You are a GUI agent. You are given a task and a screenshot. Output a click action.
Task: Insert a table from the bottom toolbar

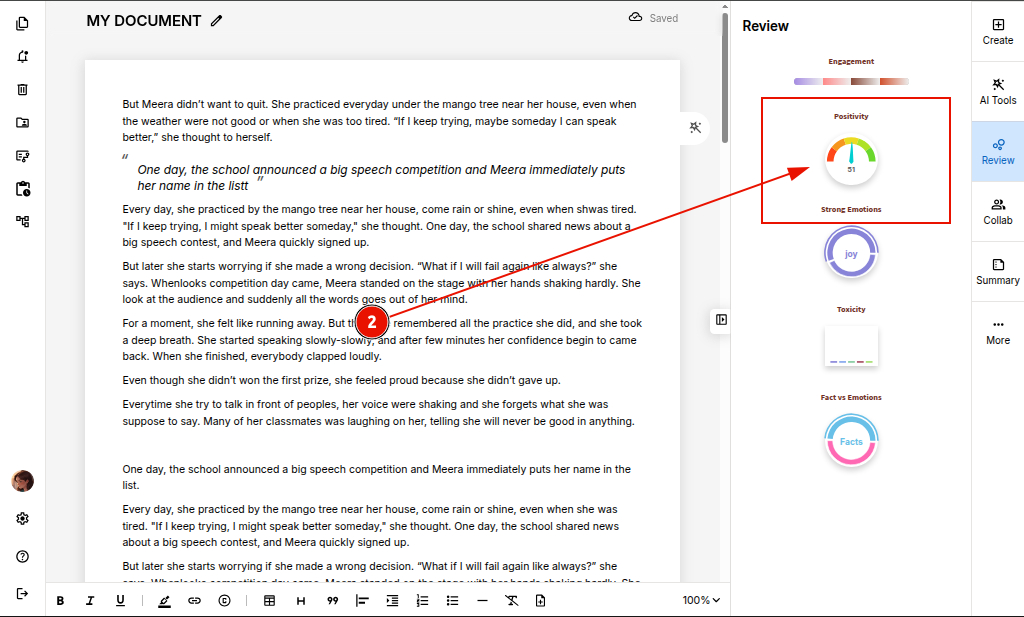269,601
